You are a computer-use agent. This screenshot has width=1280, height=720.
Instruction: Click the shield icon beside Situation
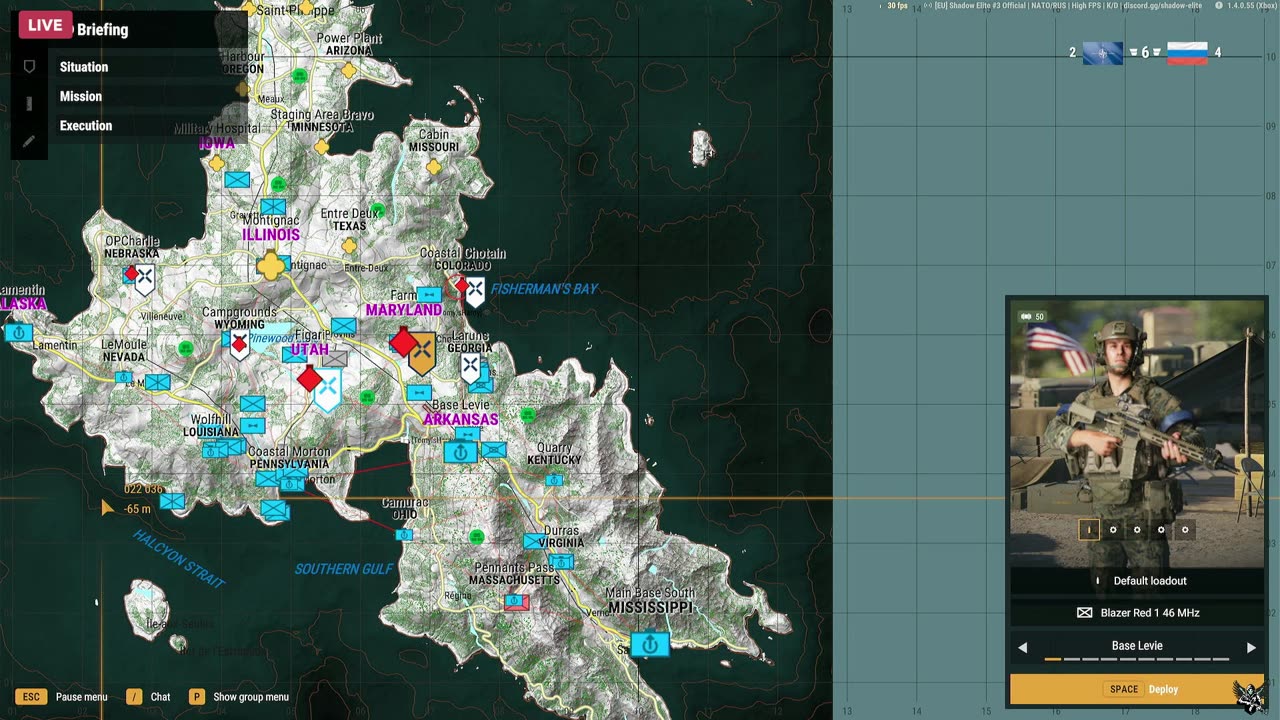tap(29, 67)
